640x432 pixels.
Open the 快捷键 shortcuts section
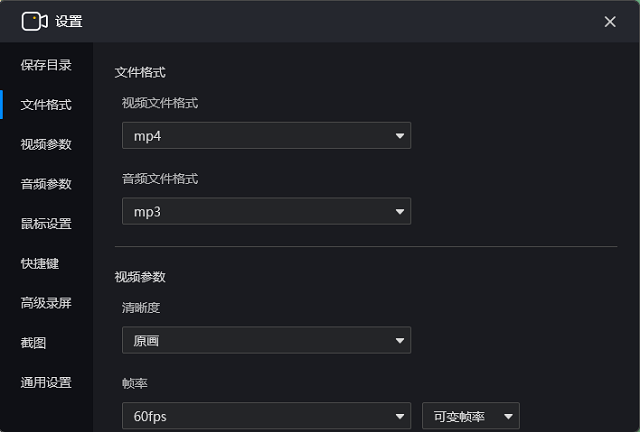40,263
